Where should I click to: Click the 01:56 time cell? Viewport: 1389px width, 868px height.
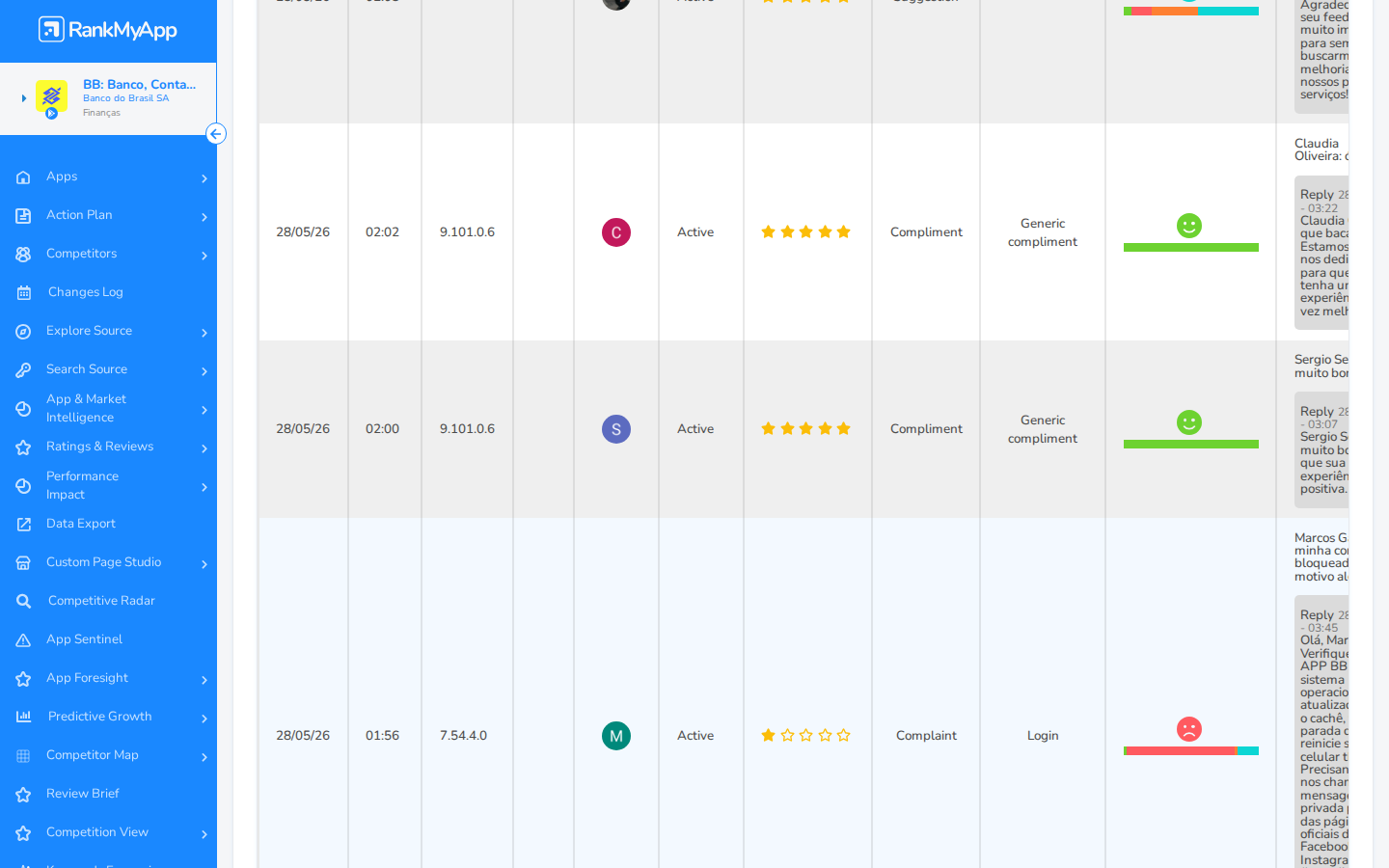point(382,735)
